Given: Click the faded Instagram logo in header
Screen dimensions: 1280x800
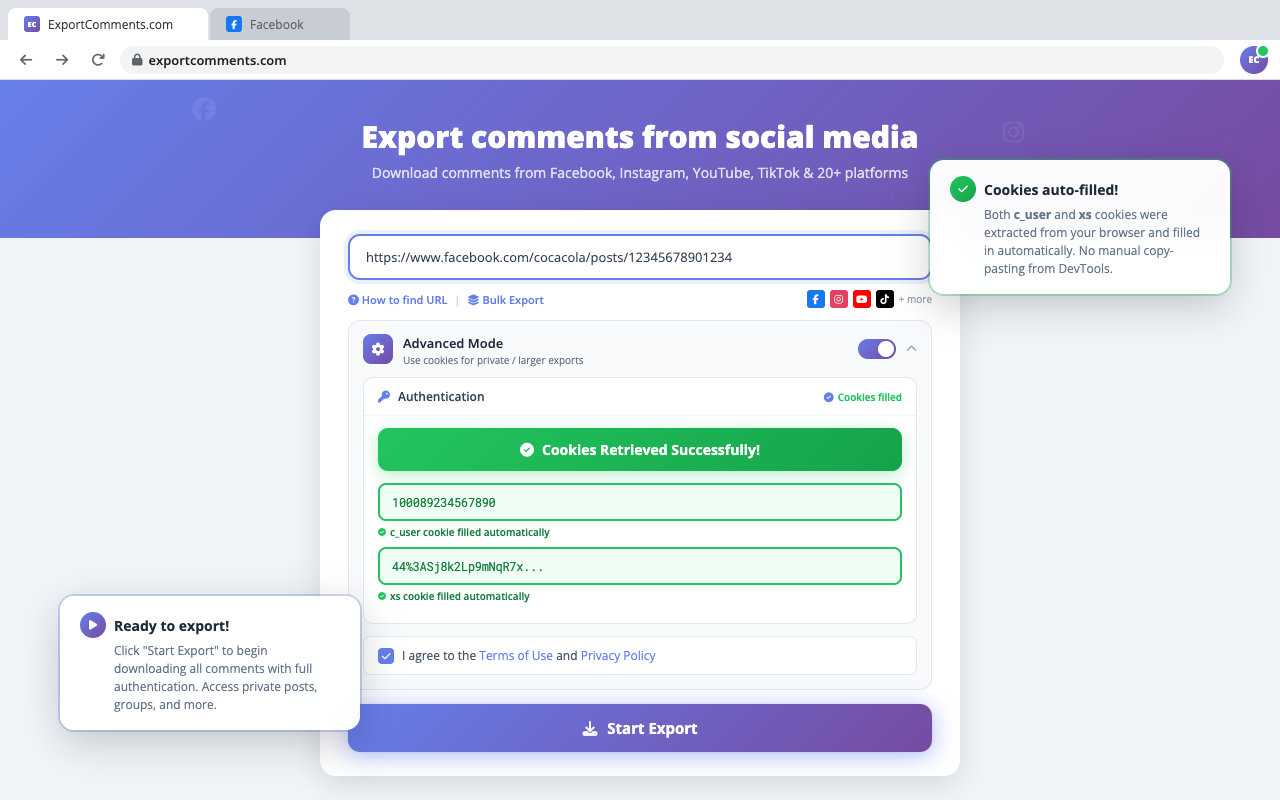Looking at the screenshot, I should [x=1013, y=132].
